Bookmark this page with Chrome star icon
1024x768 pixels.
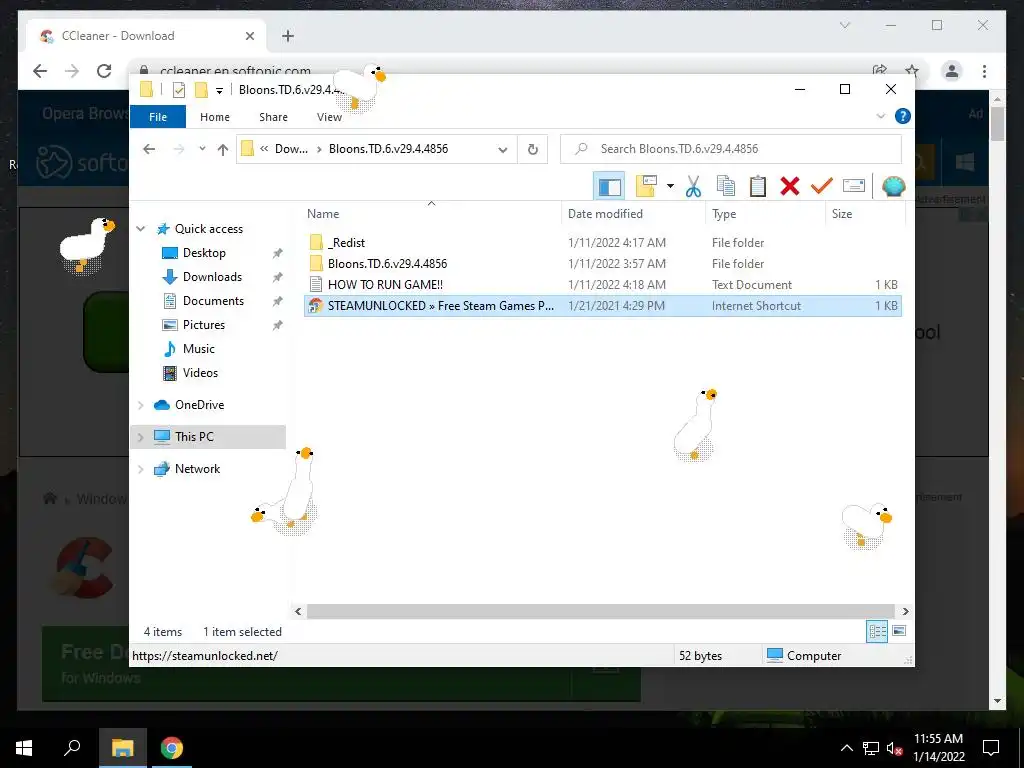[912, 71]
